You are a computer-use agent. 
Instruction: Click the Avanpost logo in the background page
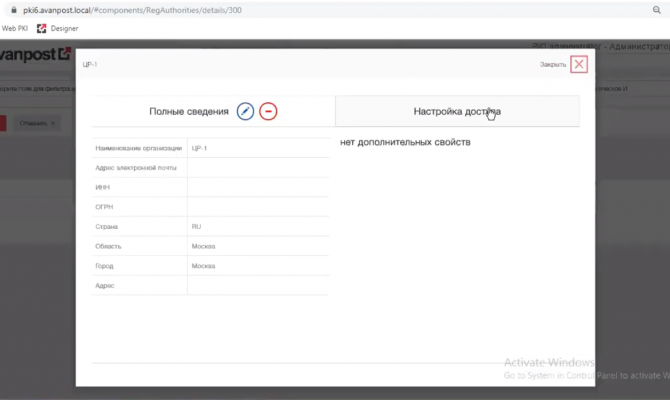[35, 54]
